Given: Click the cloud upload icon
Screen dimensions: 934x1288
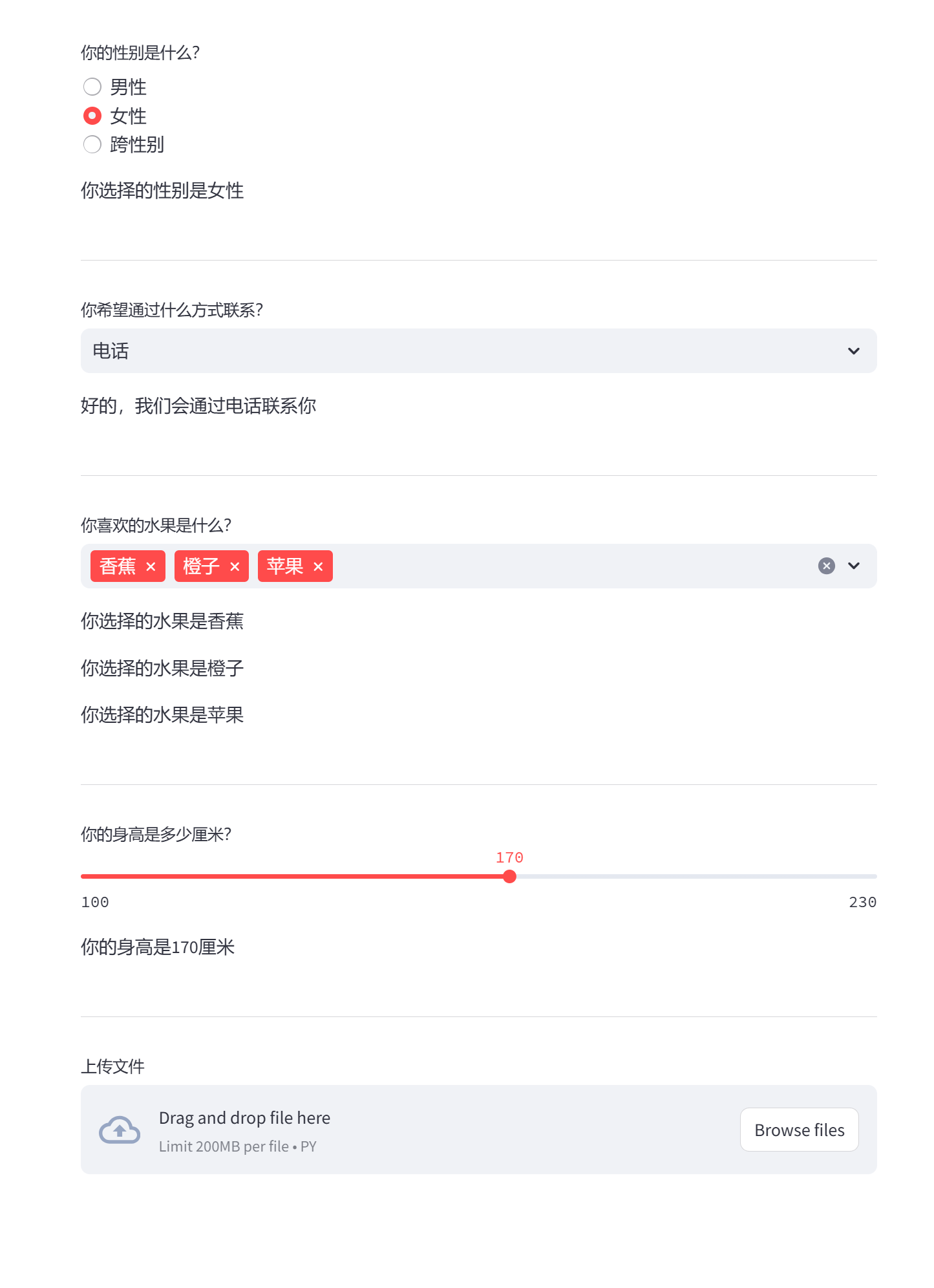Looking at the screenshot, I should pos(120,1130).
